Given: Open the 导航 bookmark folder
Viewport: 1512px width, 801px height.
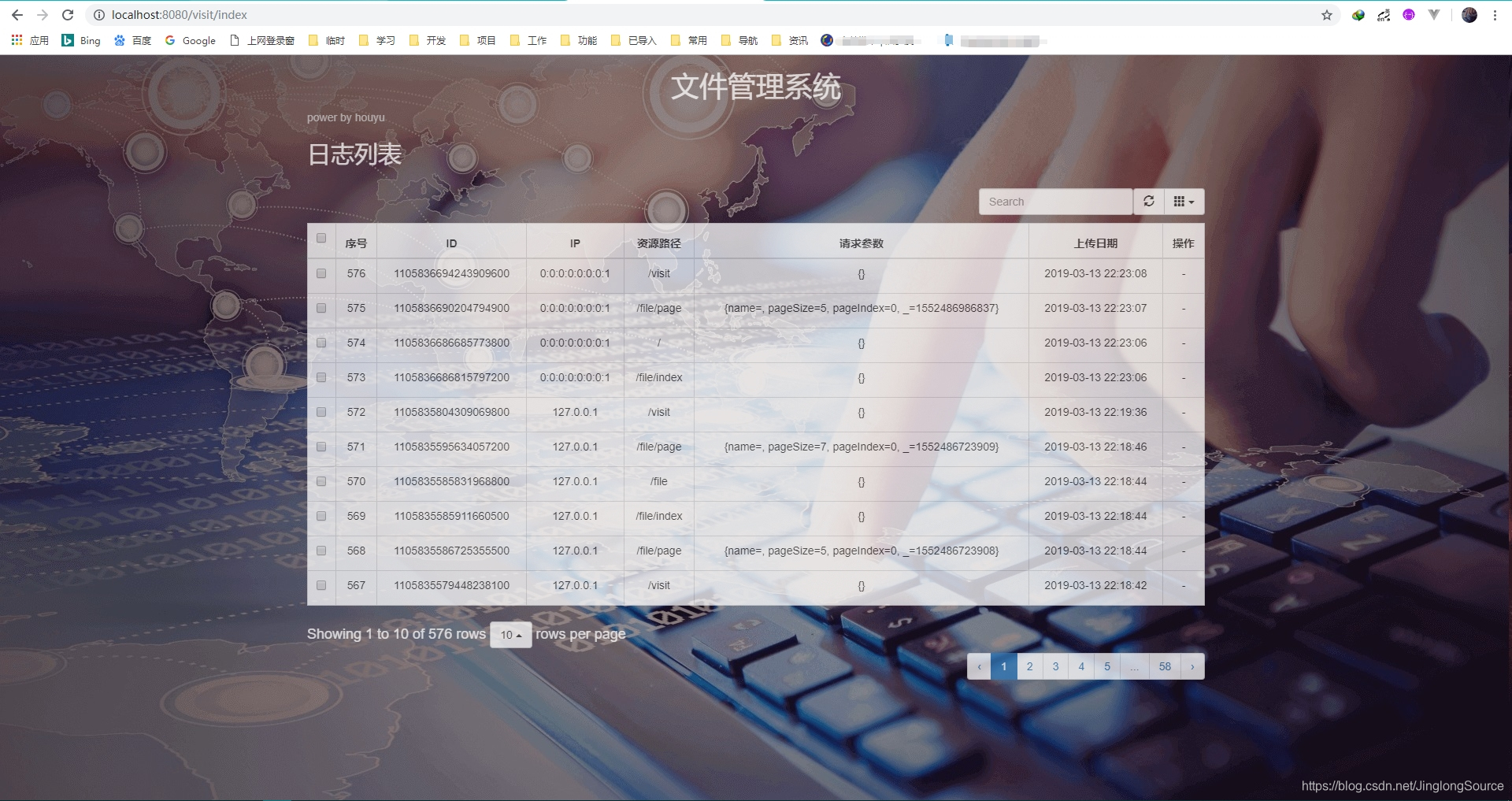Looking at the screenshot, I should tap(739, 40).
